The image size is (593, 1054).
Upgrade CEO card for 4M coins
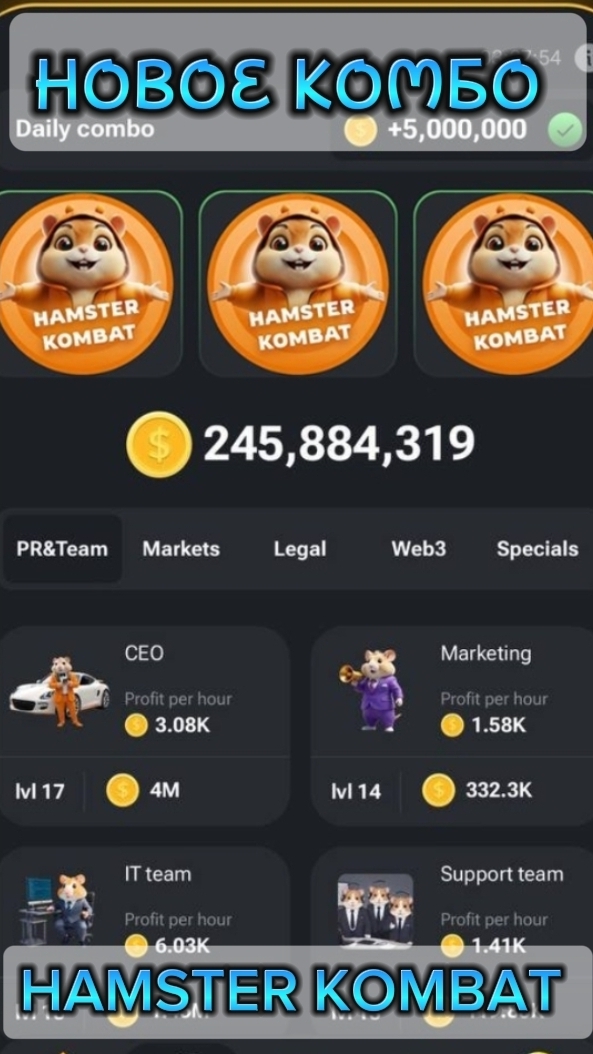click(x=143, y=790)
